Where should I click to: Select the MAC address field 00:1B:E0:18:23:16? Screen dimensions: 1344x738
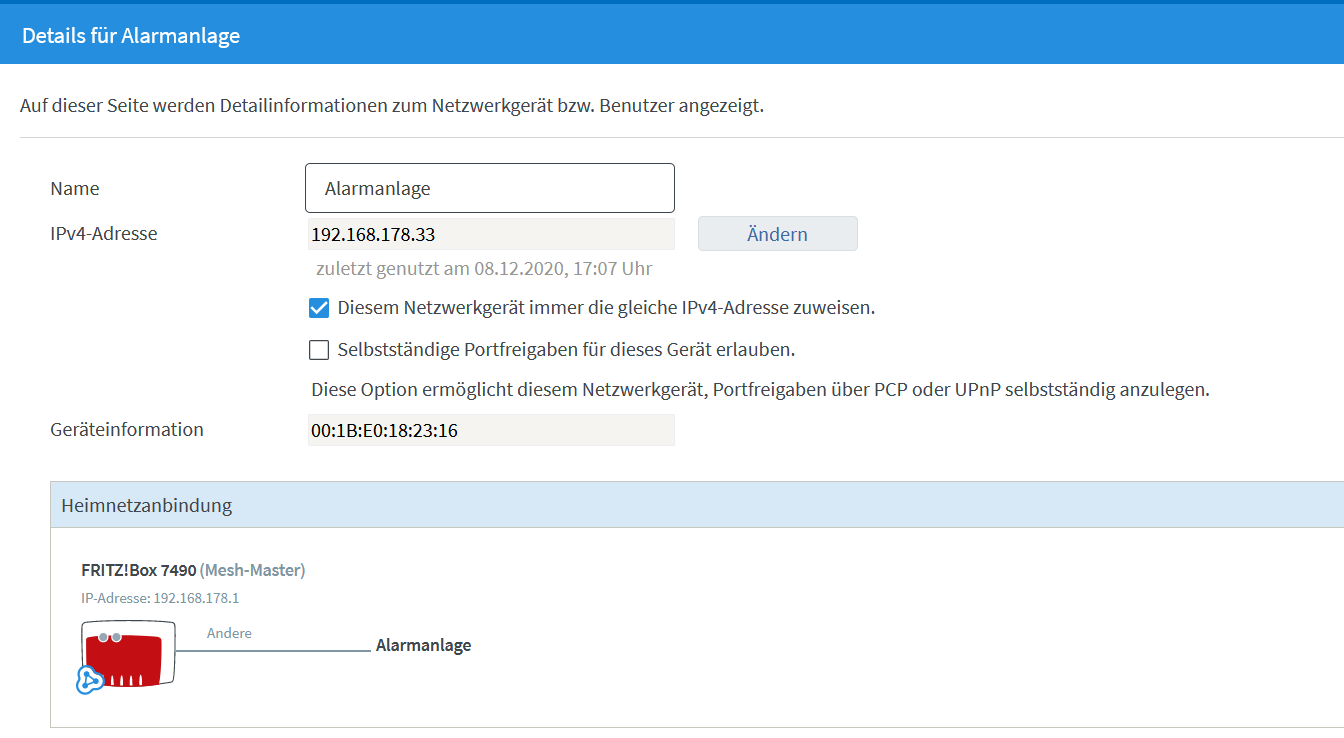coord(490,430)
